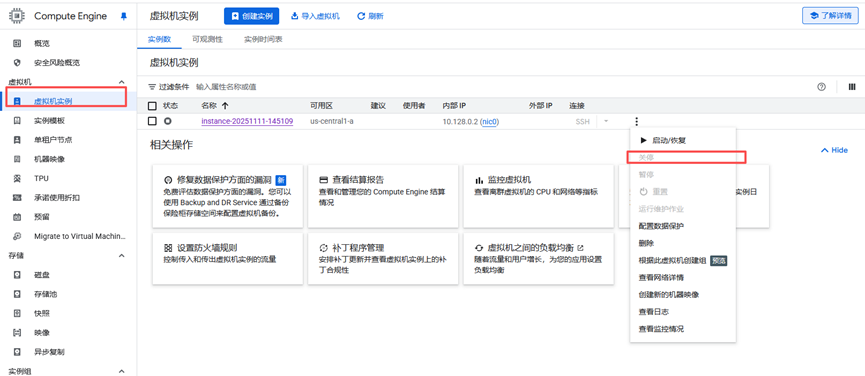Screen dimensions: 865x376
Task: Hide the 相关操作 section
Action: [x=834, y=150]
